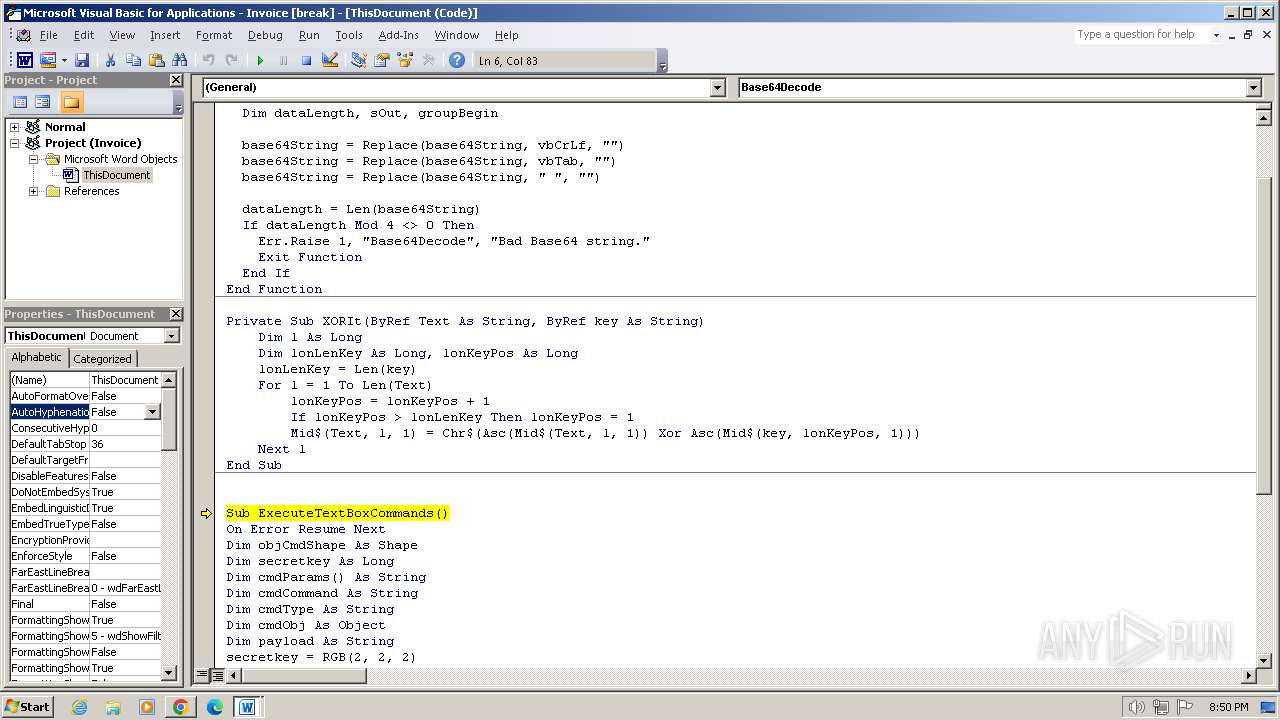The height and width of the screenshot is (720, 1280).
Task: Switch to Categorized properties tab
Action: 102,359
